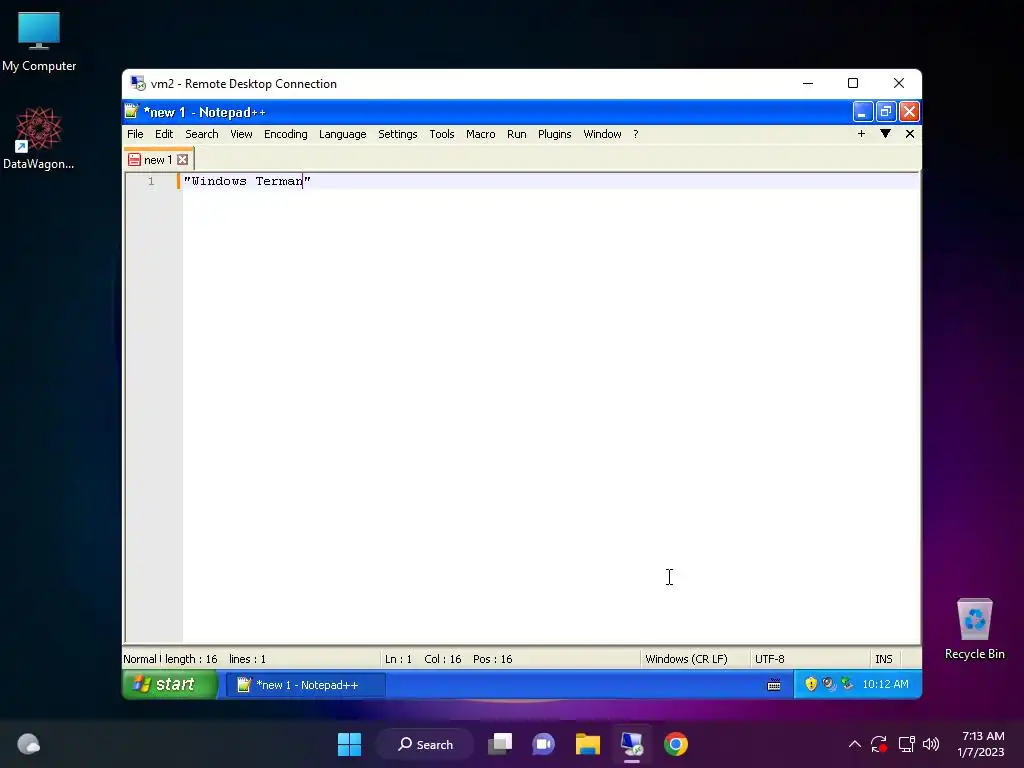
Task: Select the DataWagon desktop shortcut
Action: (39, 138)
